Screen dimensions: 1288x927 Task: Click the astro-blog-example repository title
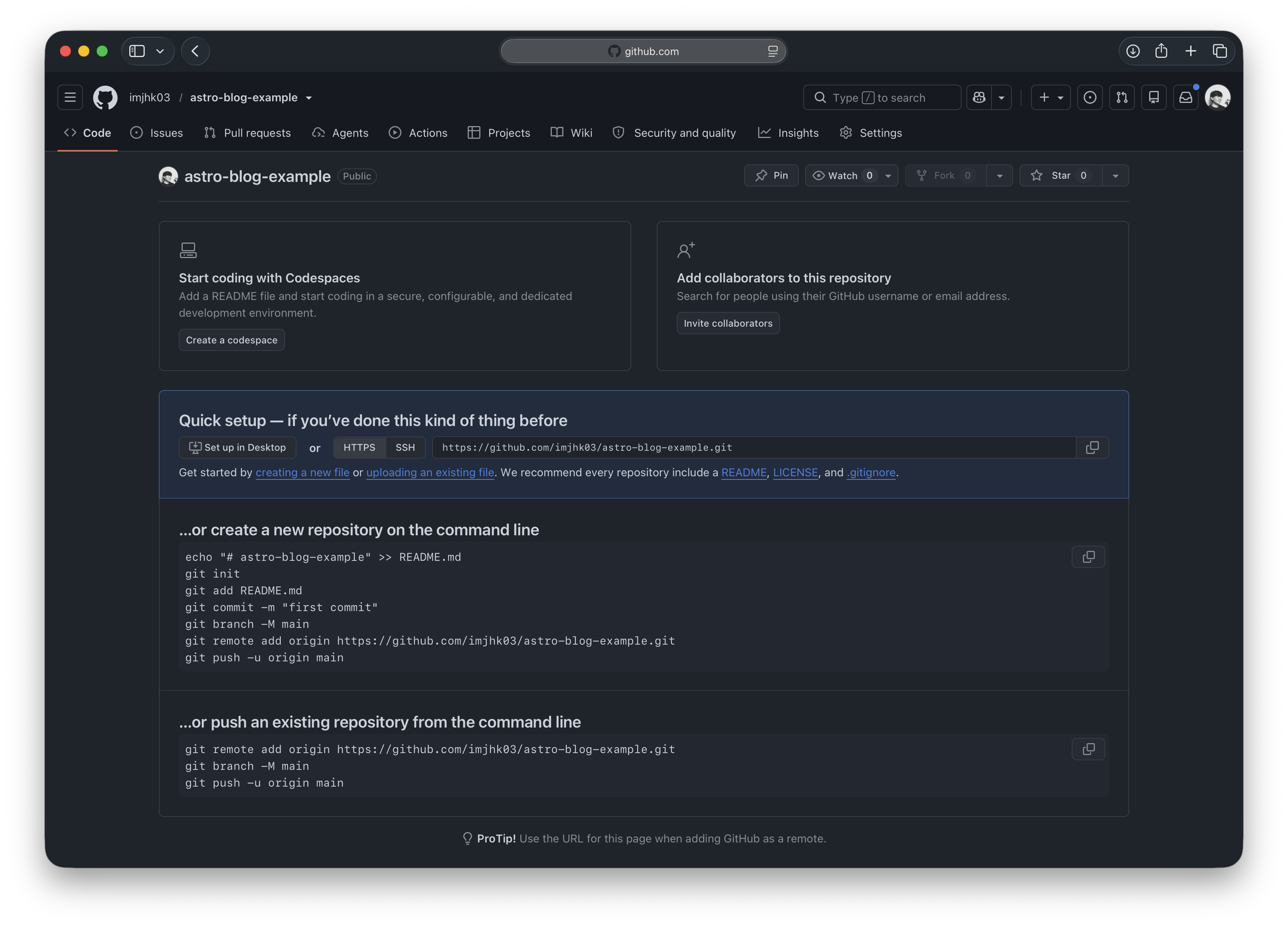pyautogui.click(x=257, y=176)
